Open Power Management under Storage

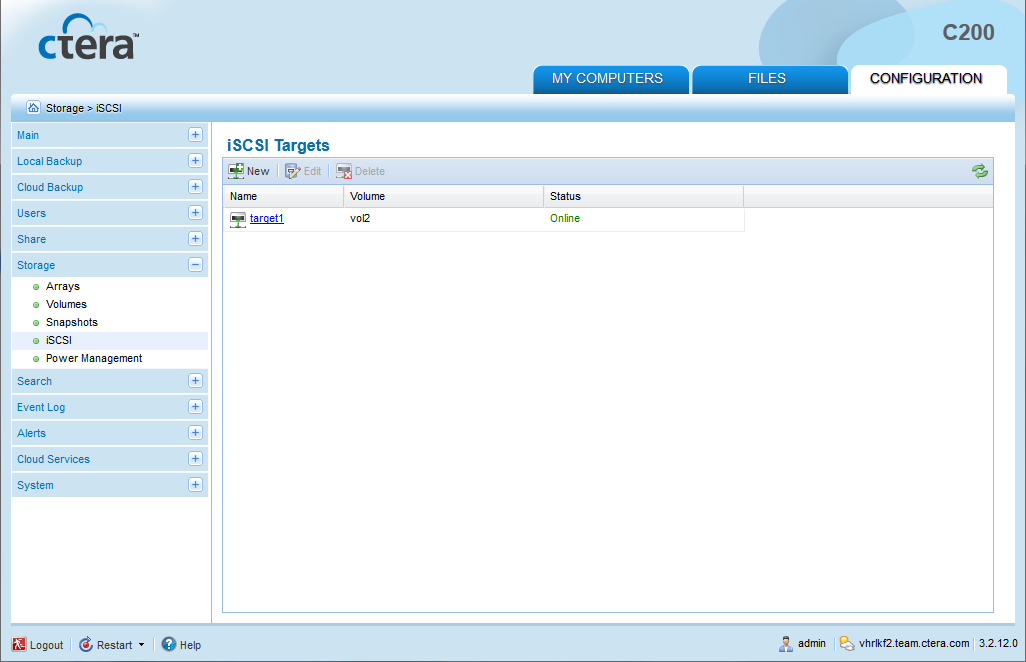point(94,358)
